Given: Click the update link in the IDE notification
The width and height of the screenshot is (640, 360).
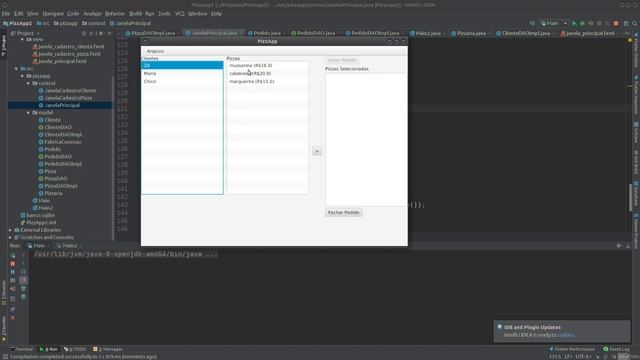Looking at the screenshot, I should (x=566, y=335).
